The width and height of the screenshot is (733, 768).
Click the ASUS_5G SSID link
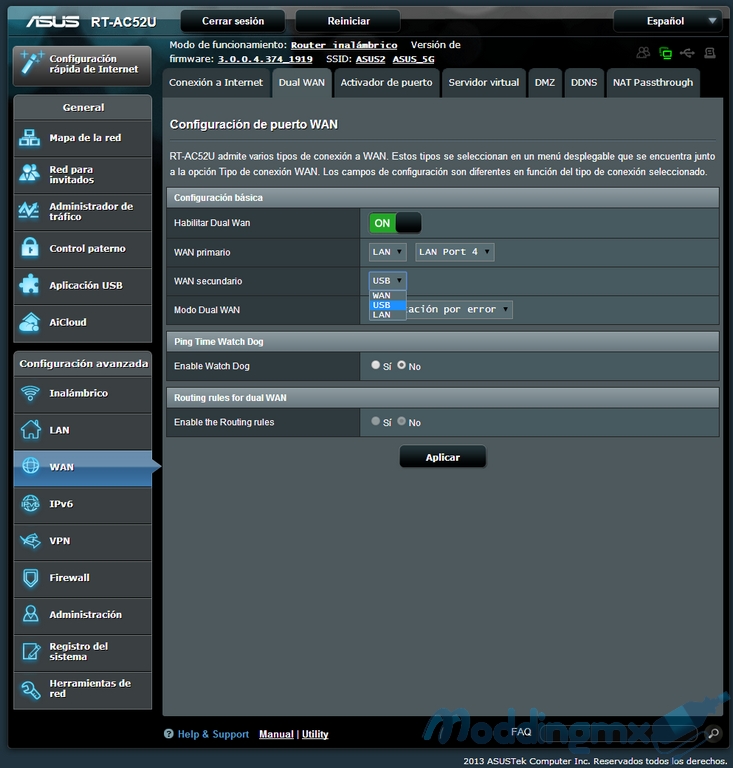click(x=413, y=59)
